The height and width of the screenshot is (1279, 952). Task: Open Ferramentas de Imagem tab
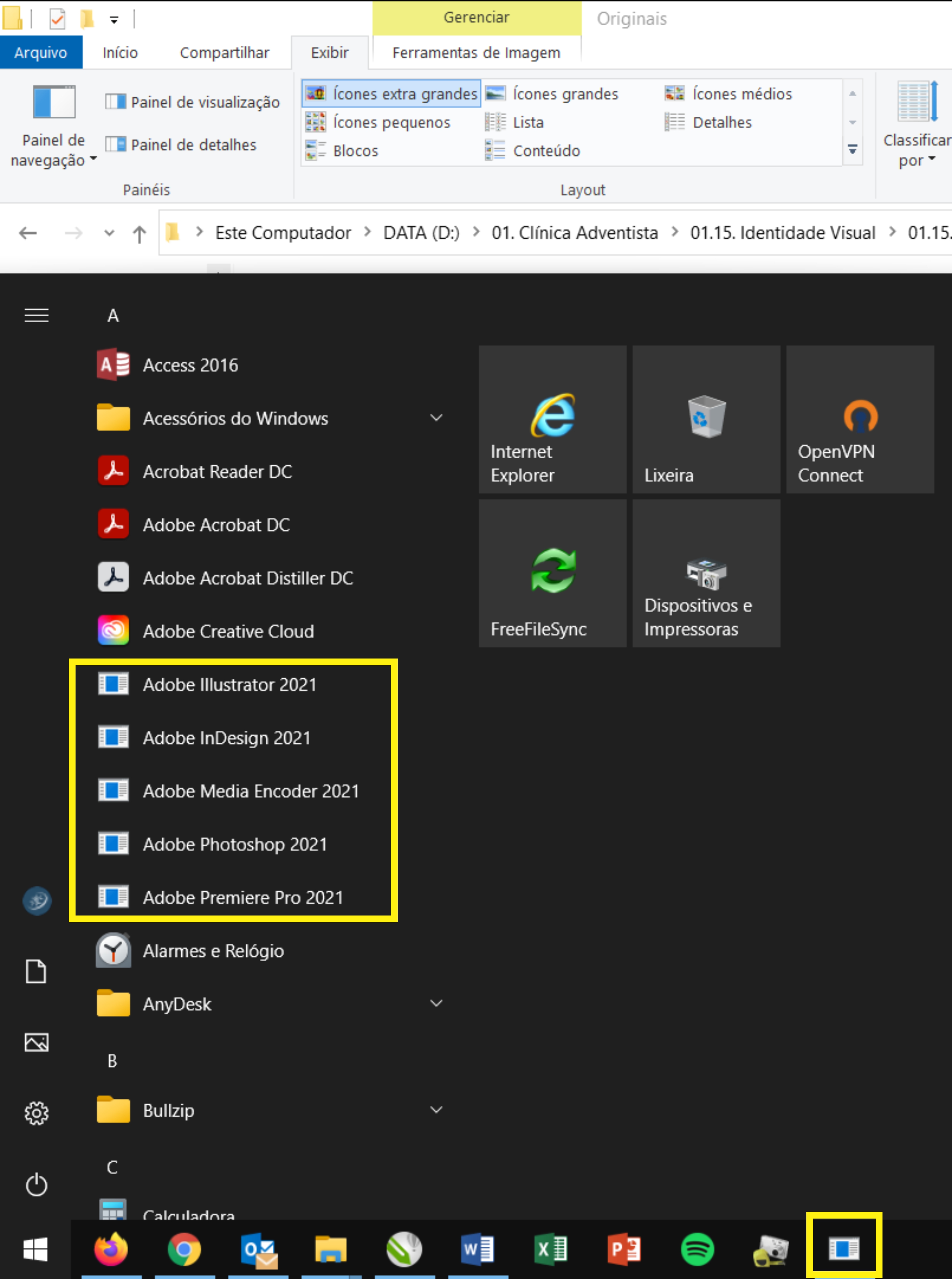click(x=477, y=53)
